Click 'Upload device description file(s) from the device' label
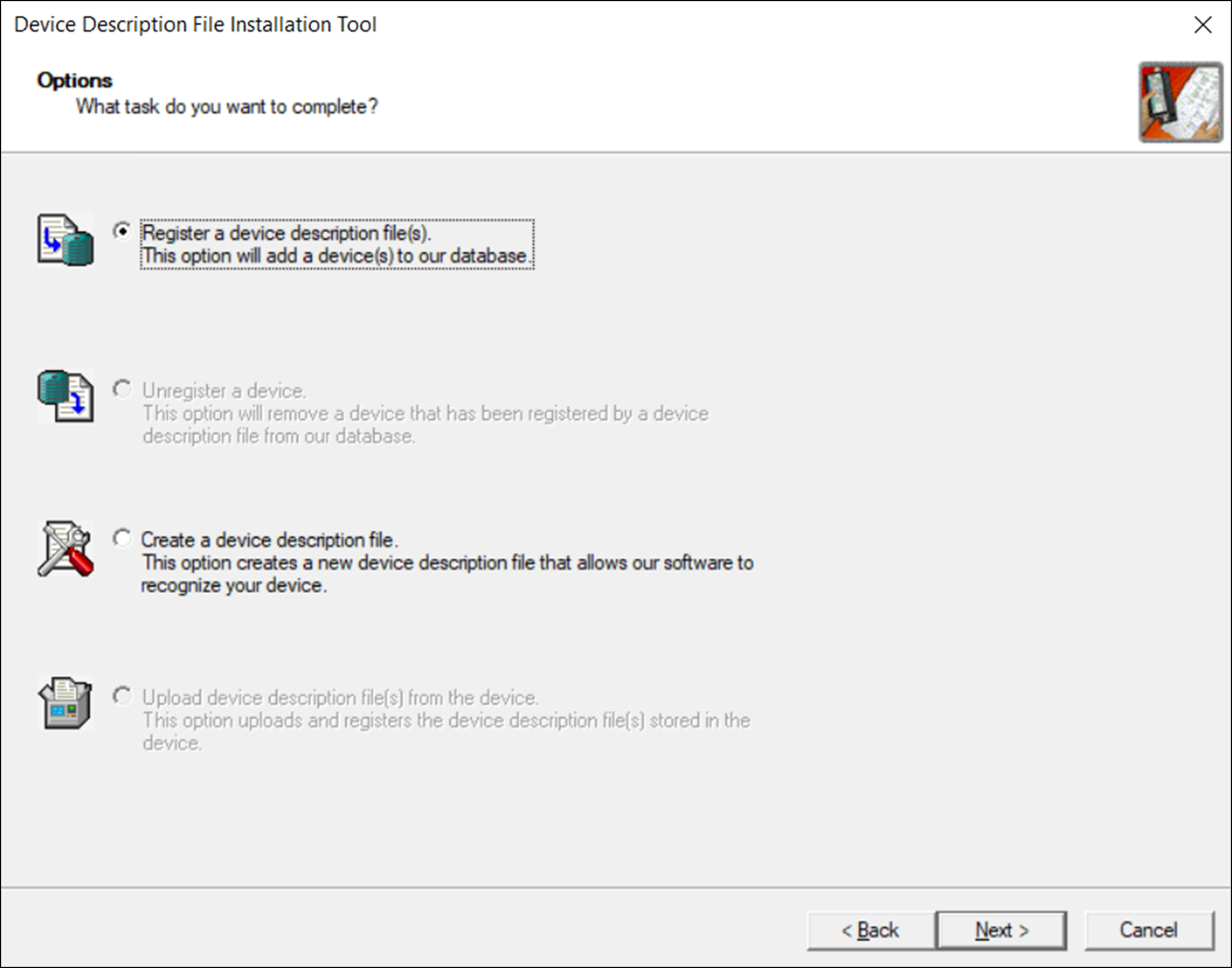The image size is (1232, 968). (x=340, y=698)
